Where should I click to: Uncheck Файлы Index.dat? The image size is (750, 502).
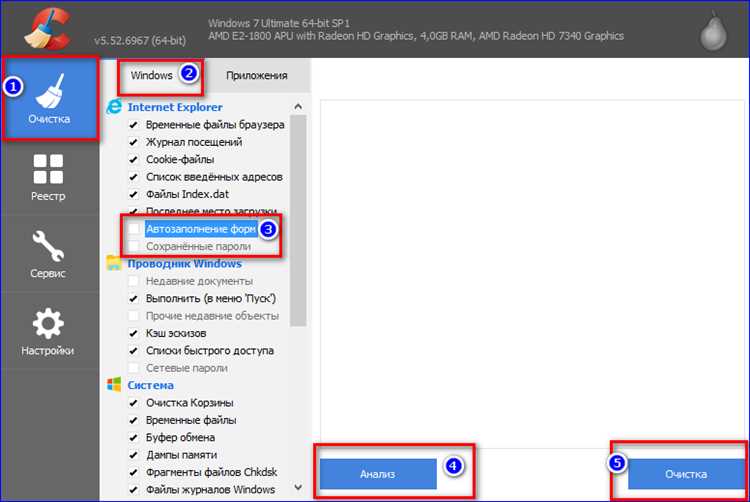(133, 194)
